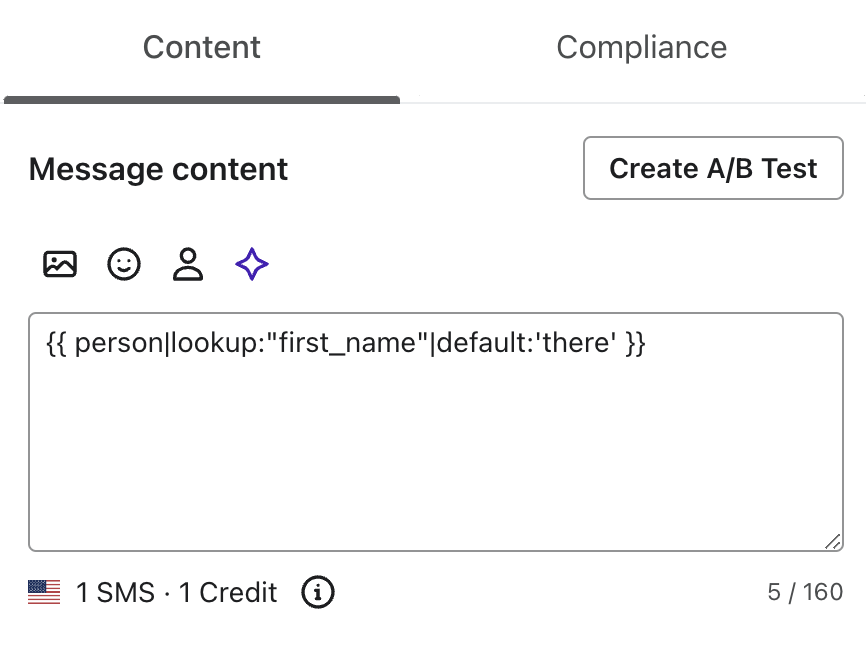Click the SMS credit info icon

pyautogui.click(x=317, y=592)
